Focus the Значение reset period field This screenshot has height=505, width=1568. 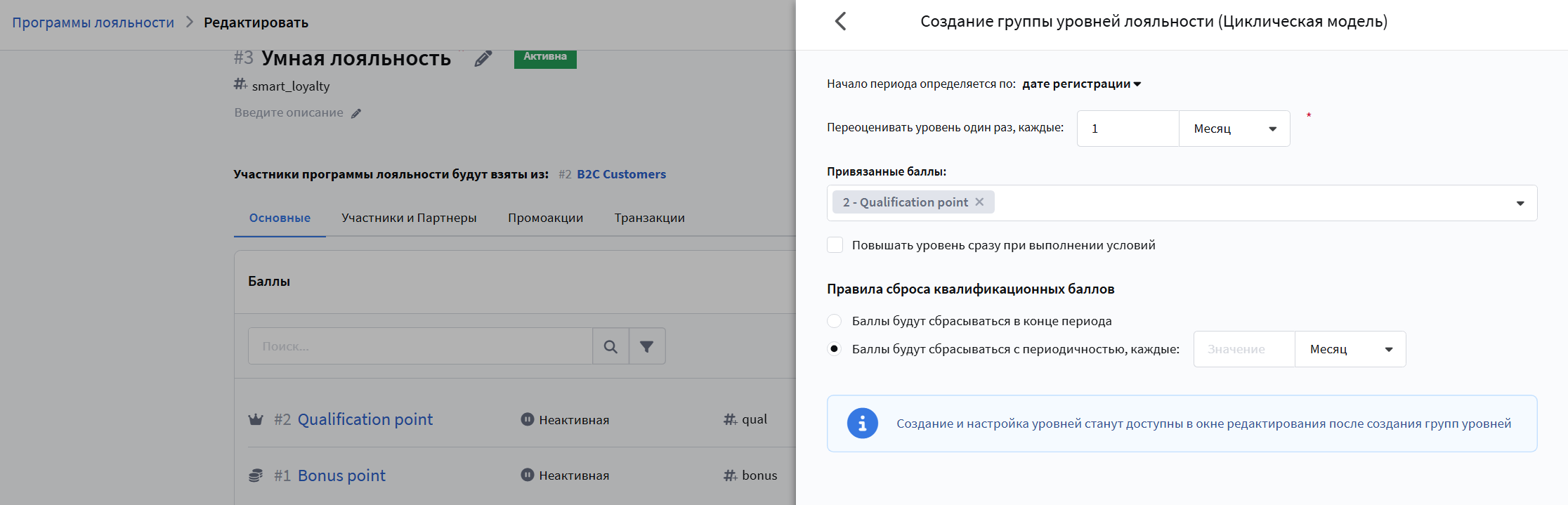[x=1244, y=349]
